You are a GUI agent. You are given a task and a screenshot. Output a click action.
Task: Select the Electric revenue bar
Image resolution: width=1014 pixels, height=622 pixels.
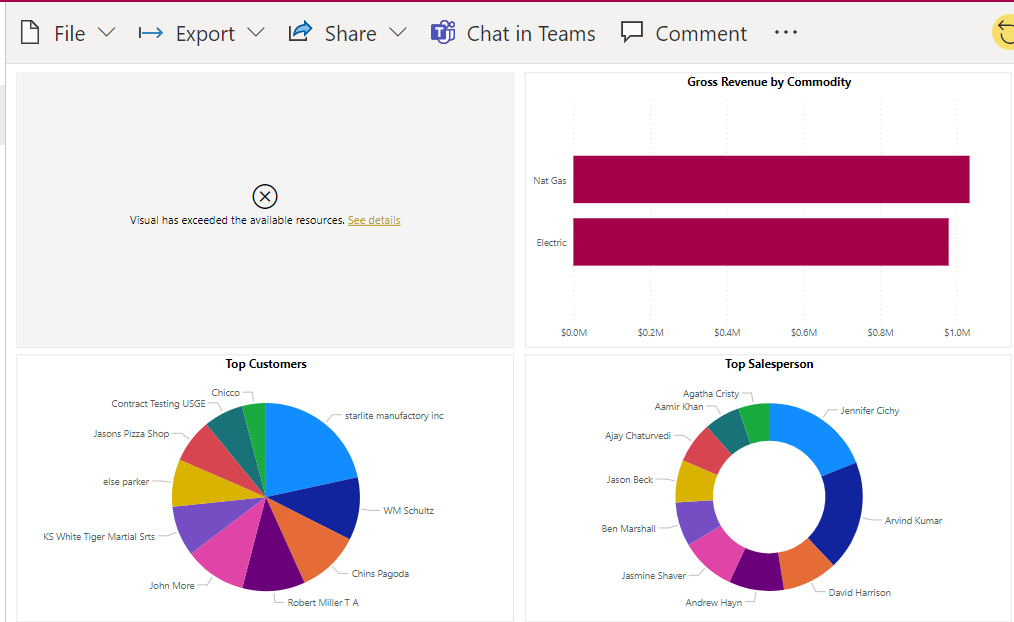click(x=760, y=242)
